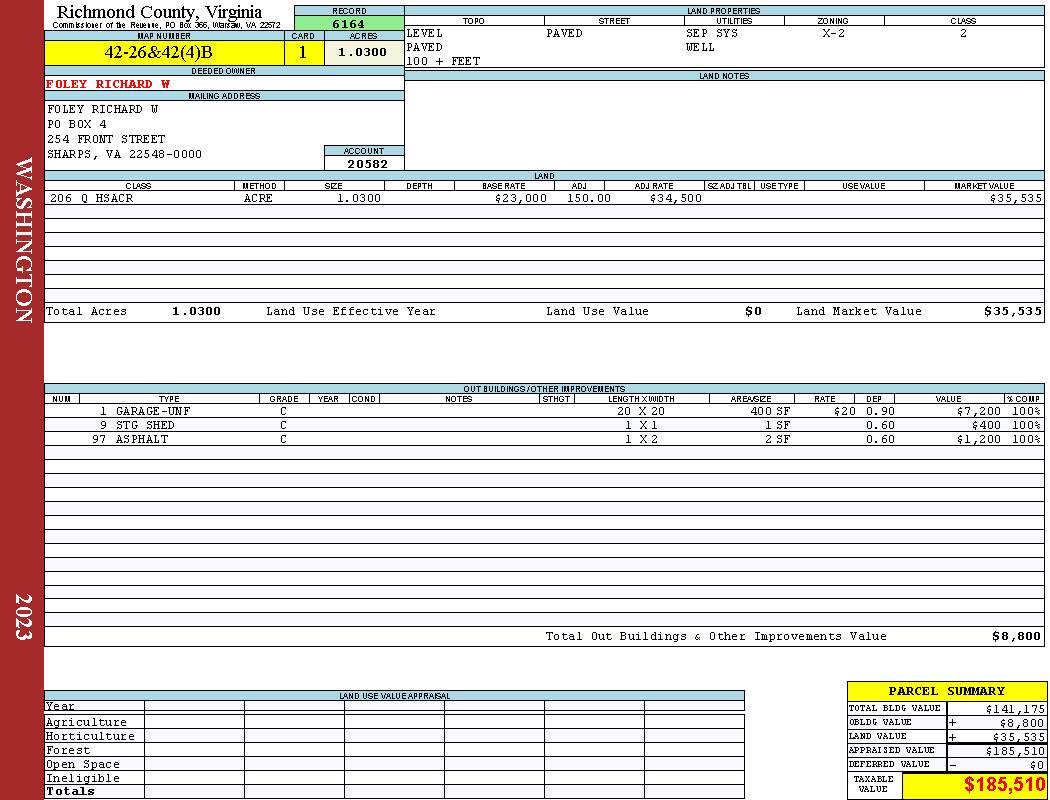Viewport: 1050px width, 800px height.
Task: Click the asphalt value $1,200
Action: (x=978, y=439)
